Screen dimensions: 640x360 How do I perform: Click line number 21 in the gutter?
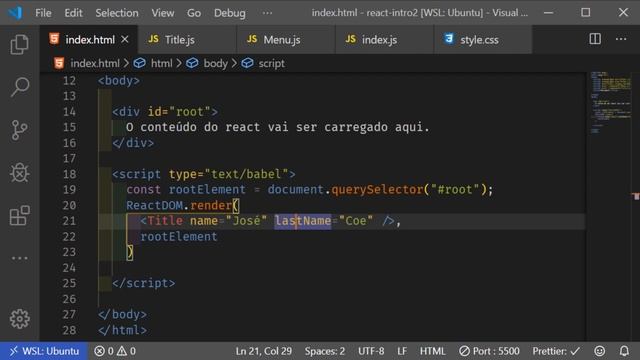click(x=69, y=221)
